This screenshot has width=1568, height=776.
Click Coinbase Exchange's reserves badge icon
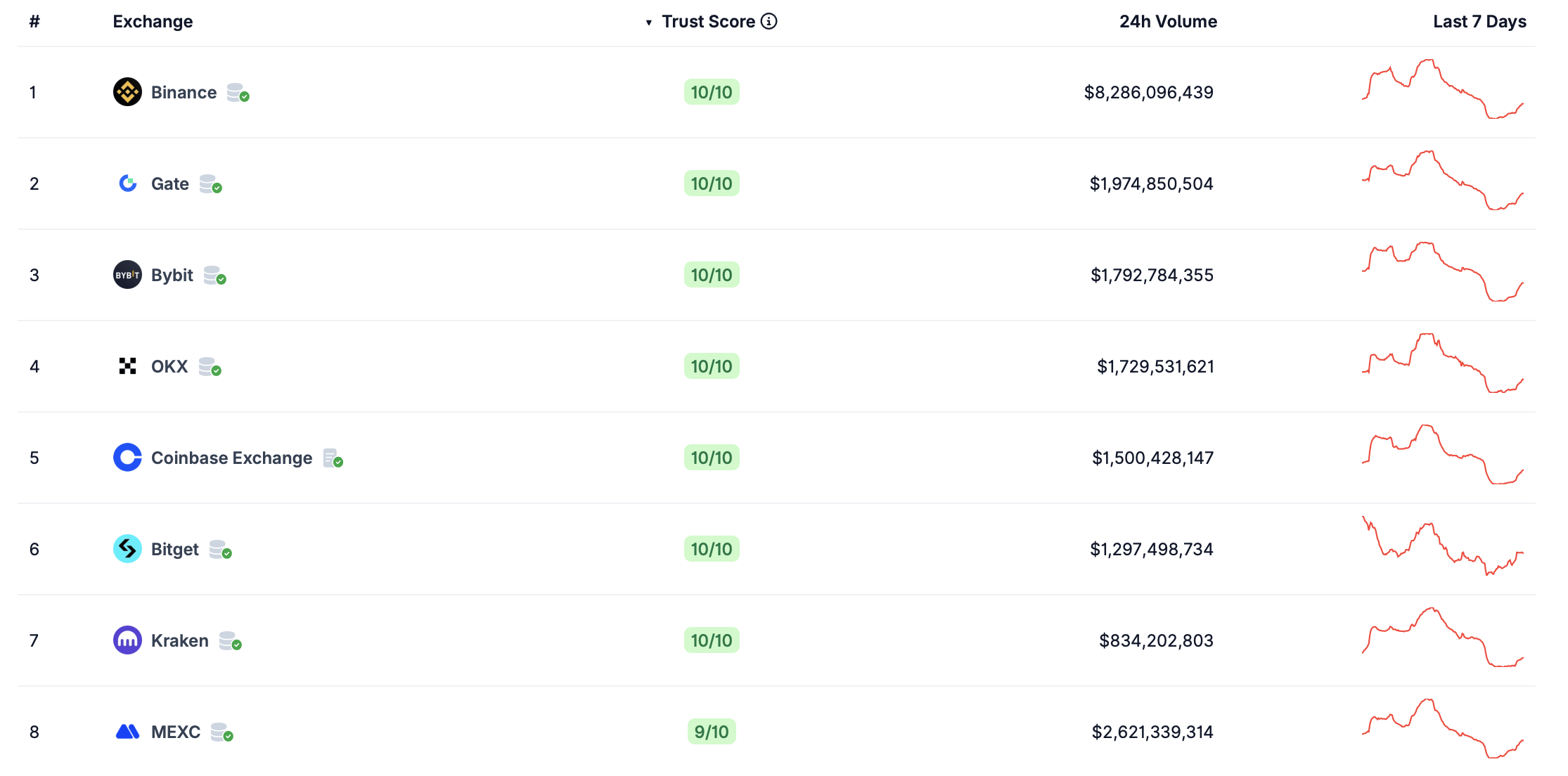(x=333, y=458)
